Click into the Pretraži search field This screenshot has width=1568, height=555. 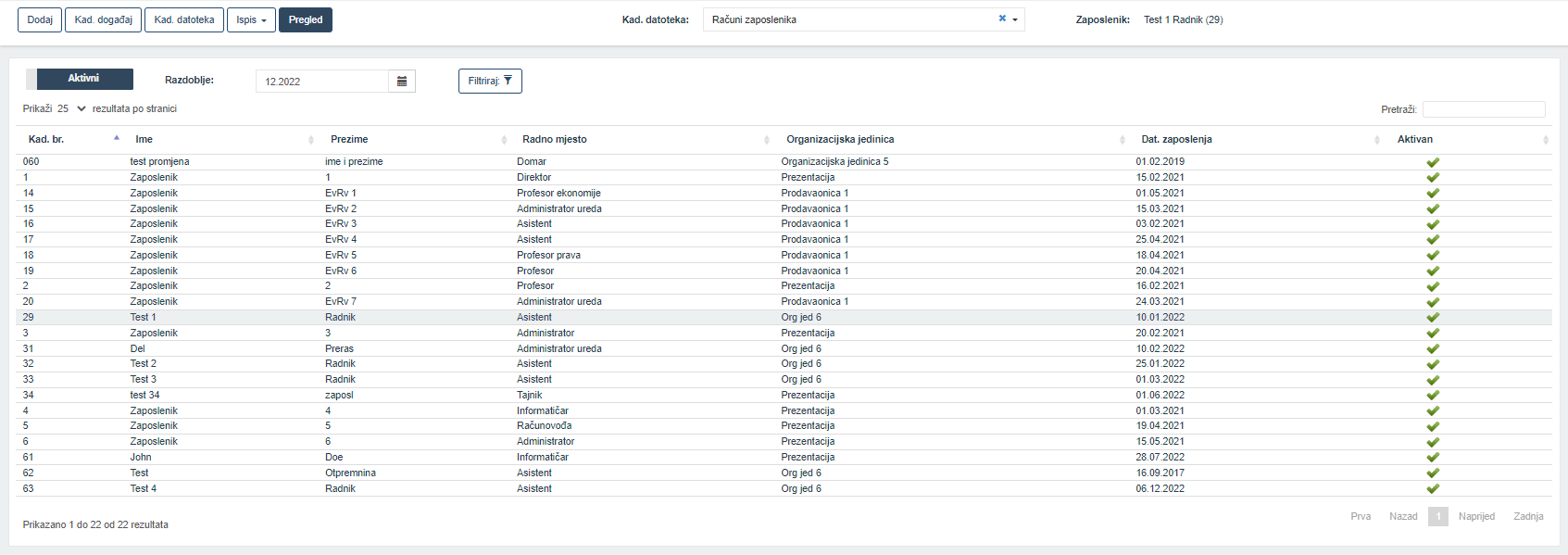(1484, 109)
